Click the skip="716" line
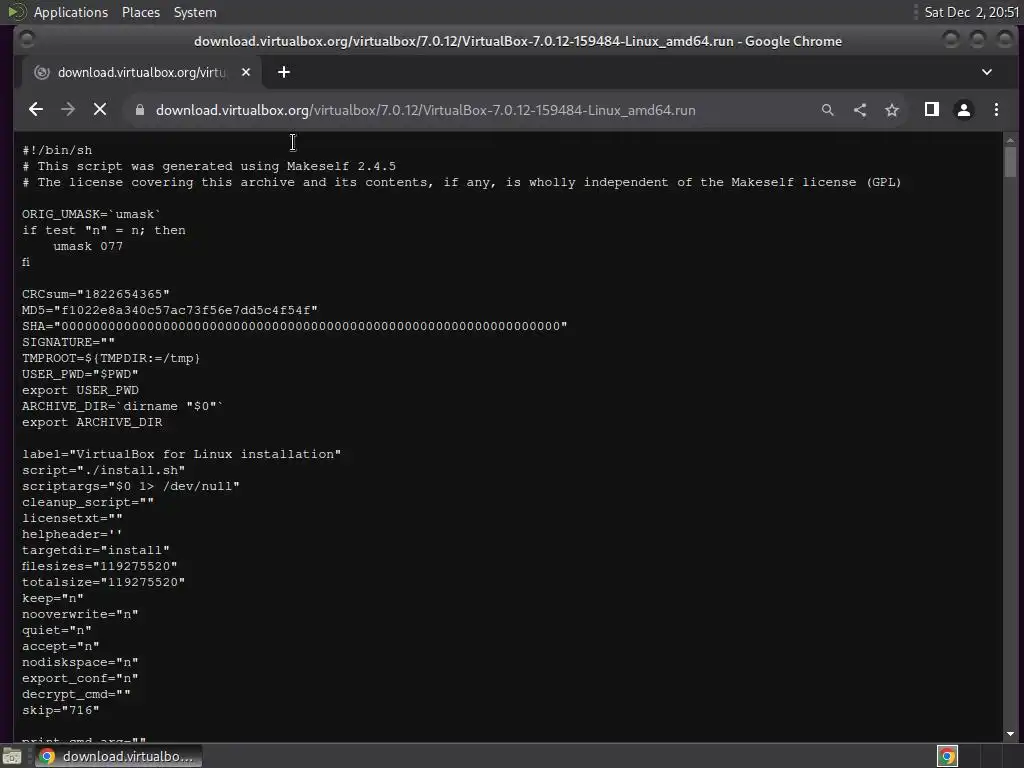 60,710
